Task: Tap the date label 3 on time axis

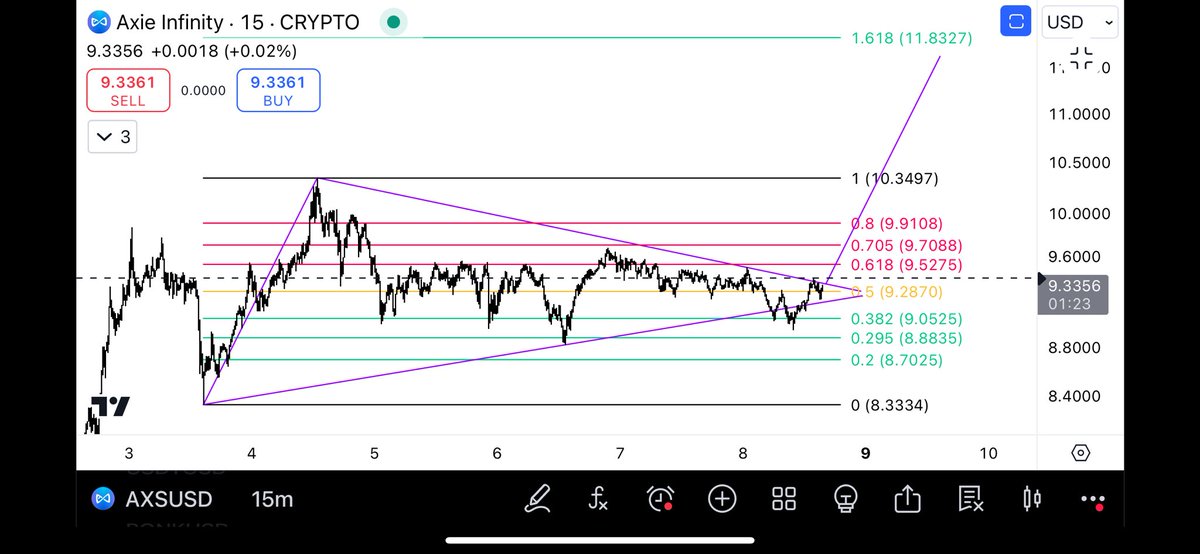Action: (129, 453)
